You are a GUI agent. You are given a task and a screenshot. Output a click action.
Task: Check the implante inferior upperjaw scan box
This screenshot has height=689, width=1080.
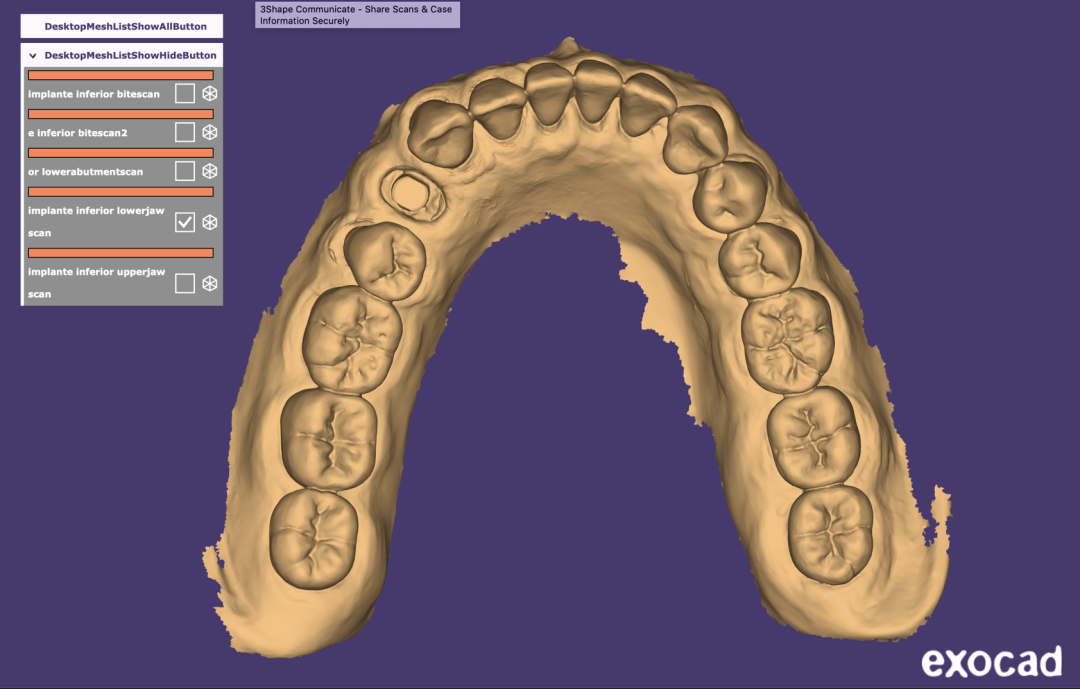185,284
